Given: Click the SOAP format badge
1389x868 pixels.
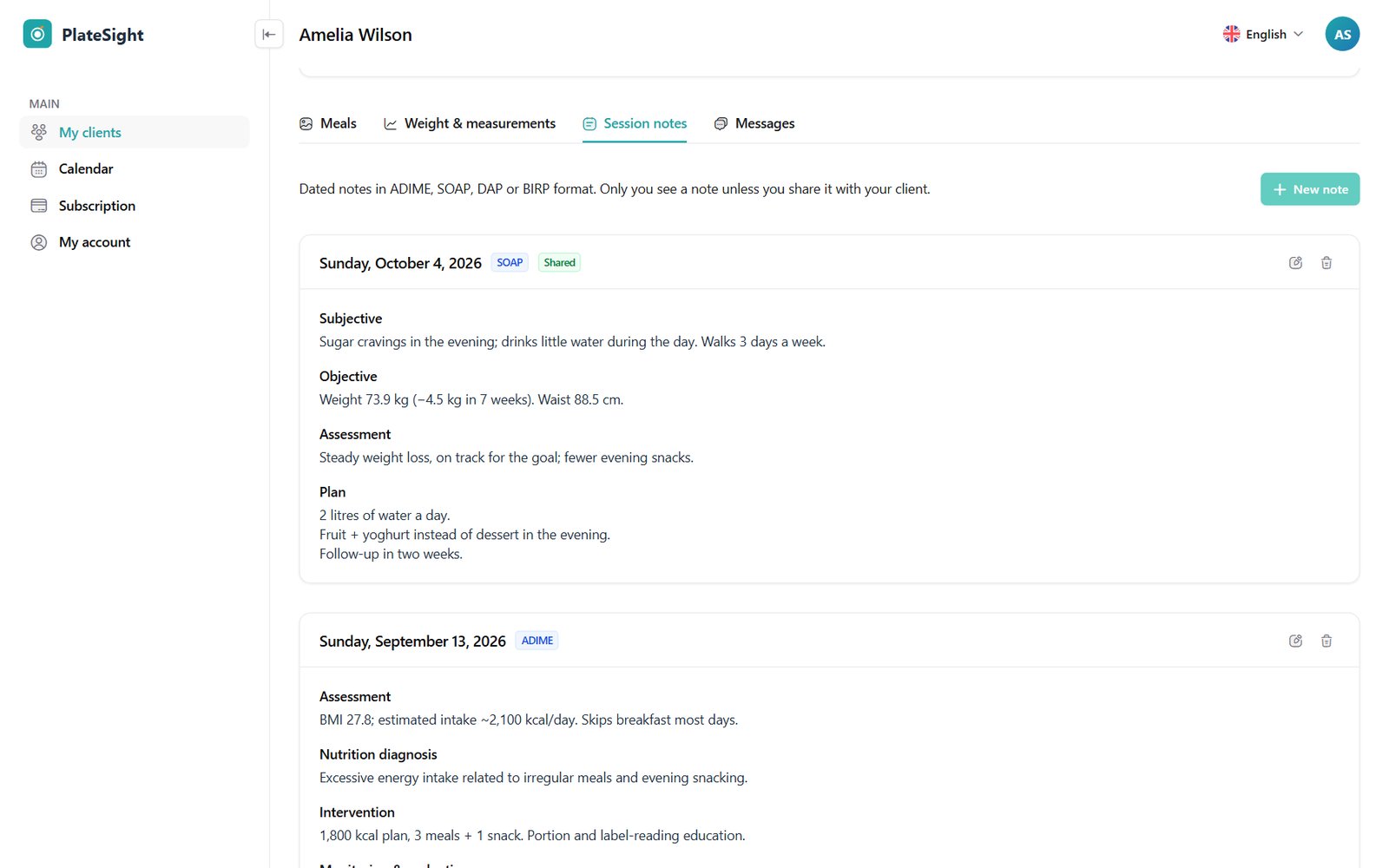Looking at the screenshot, I should (x=510, y=262).
